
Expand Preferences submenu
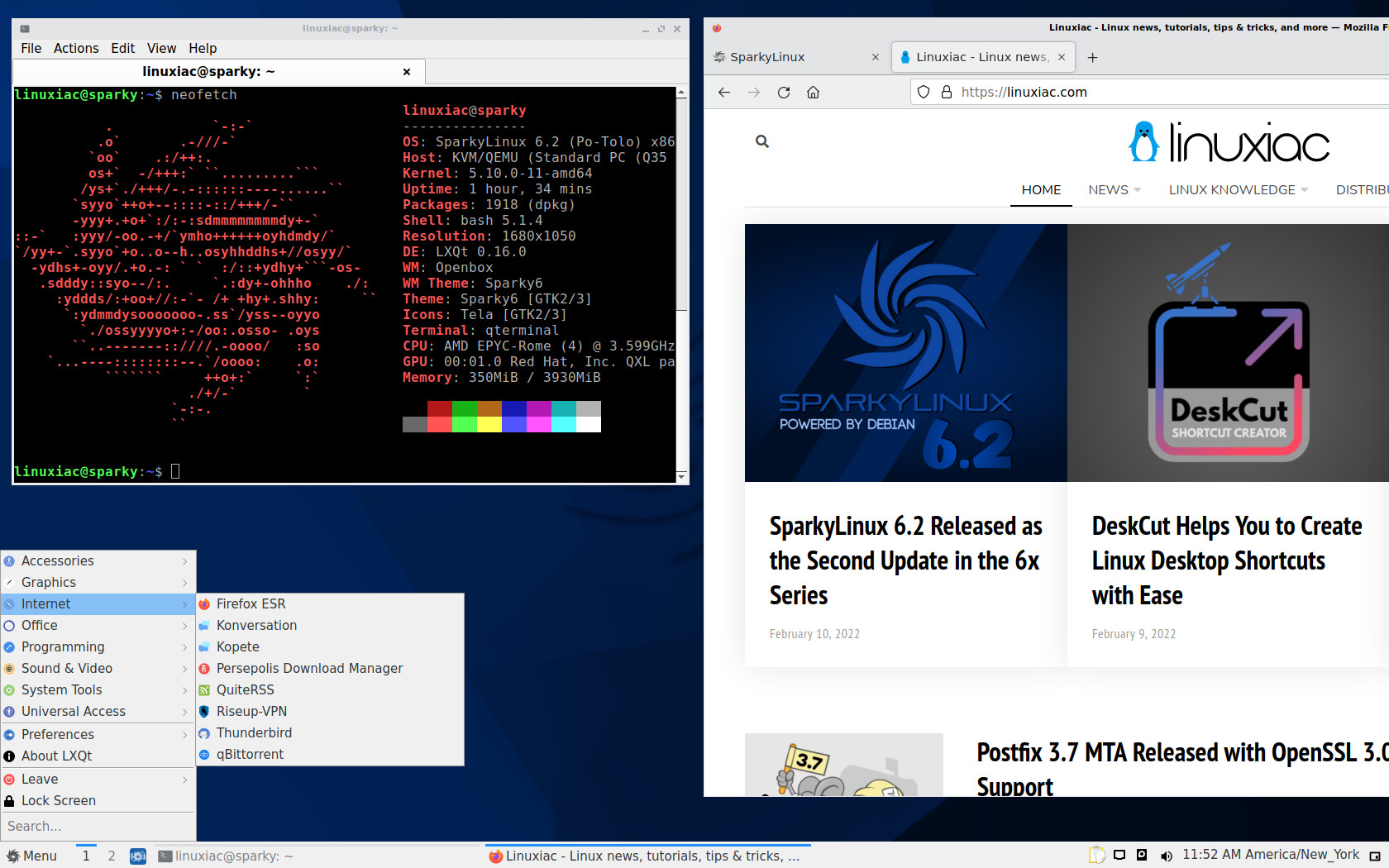98,735
